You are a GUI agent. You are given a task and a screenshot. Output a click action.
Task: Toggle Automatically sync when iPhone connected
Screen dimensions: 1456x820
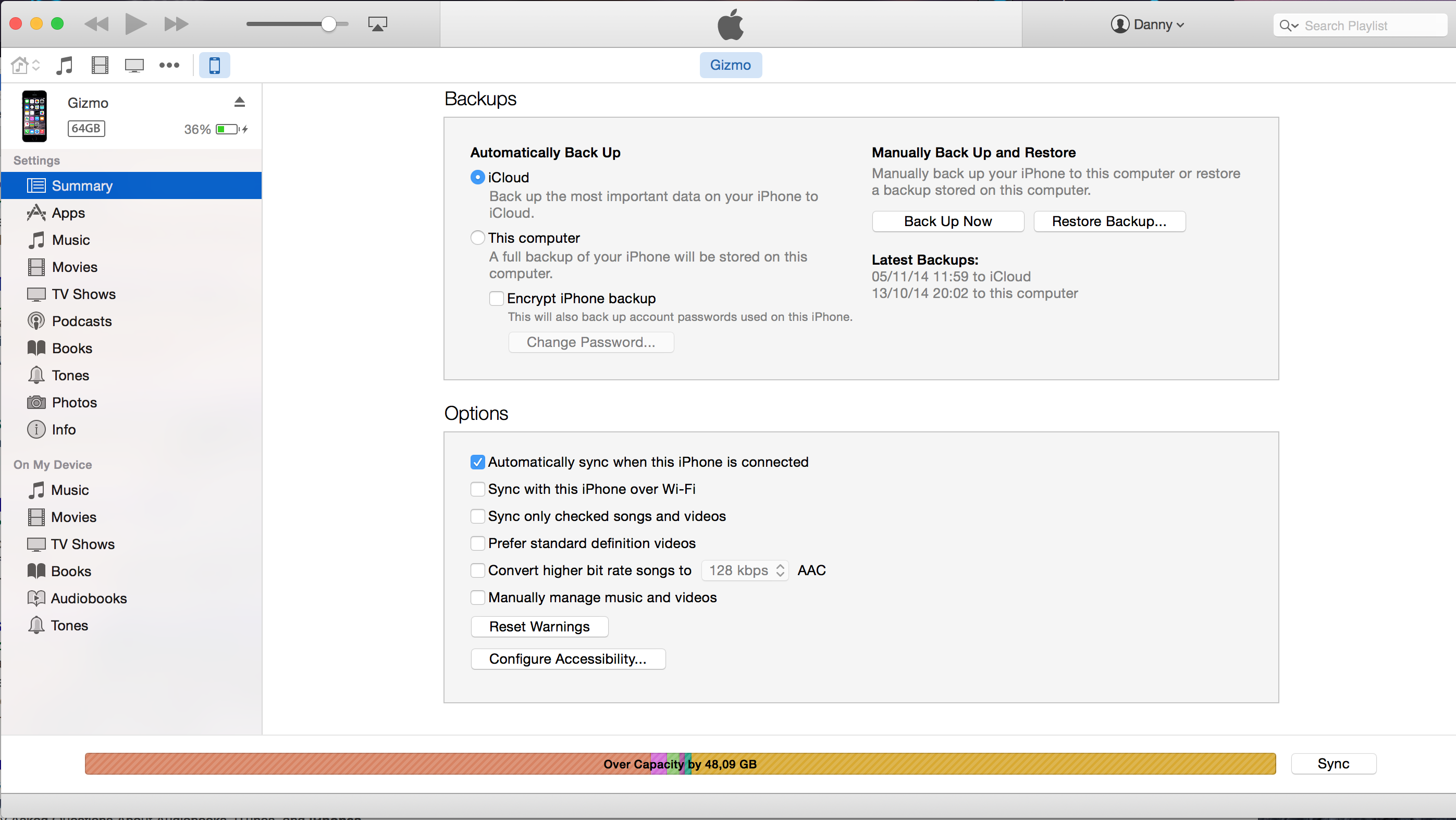(x=478, y=462)
